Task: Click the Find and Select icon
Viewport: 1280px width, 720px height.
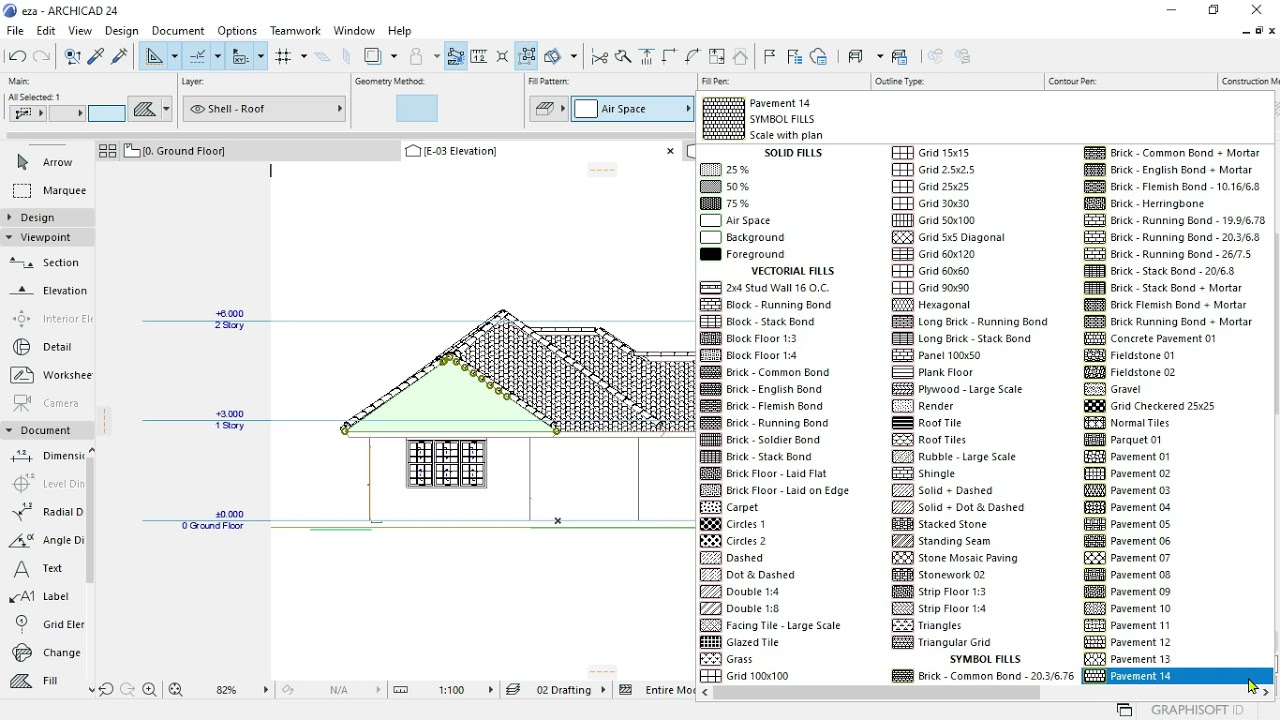Action: [x=72, y=57]
